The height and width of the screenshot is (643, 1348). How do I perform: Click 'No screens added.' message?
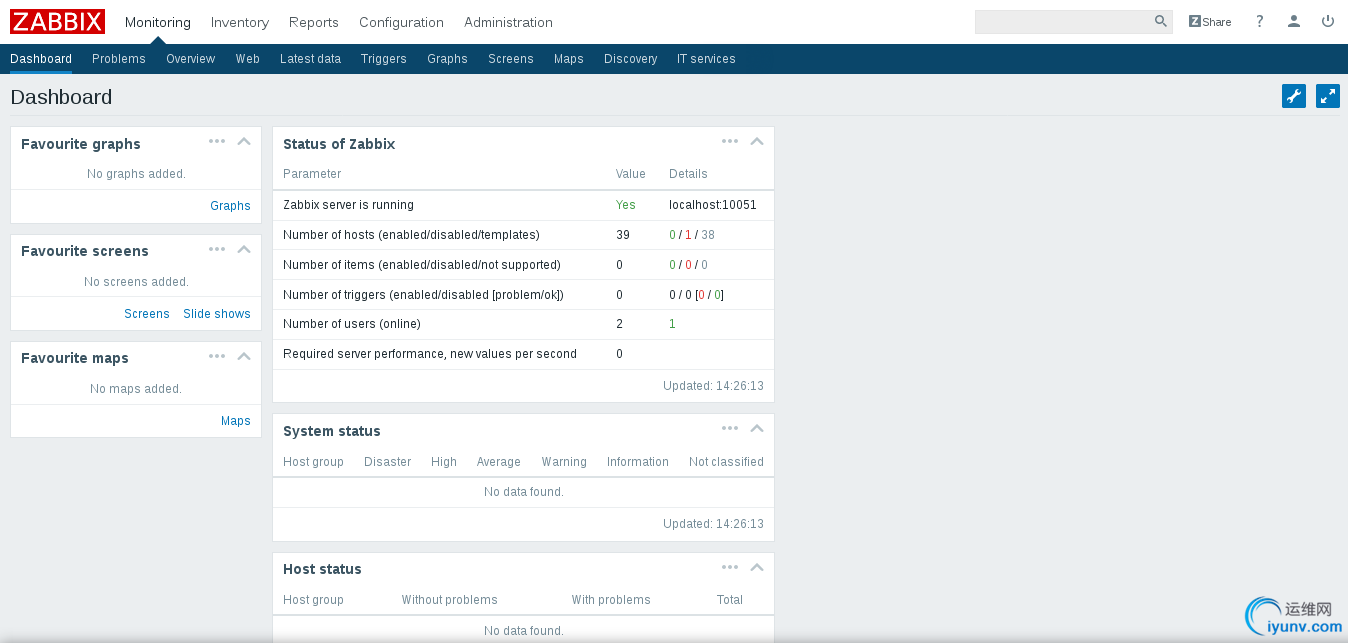pos(136,282)
